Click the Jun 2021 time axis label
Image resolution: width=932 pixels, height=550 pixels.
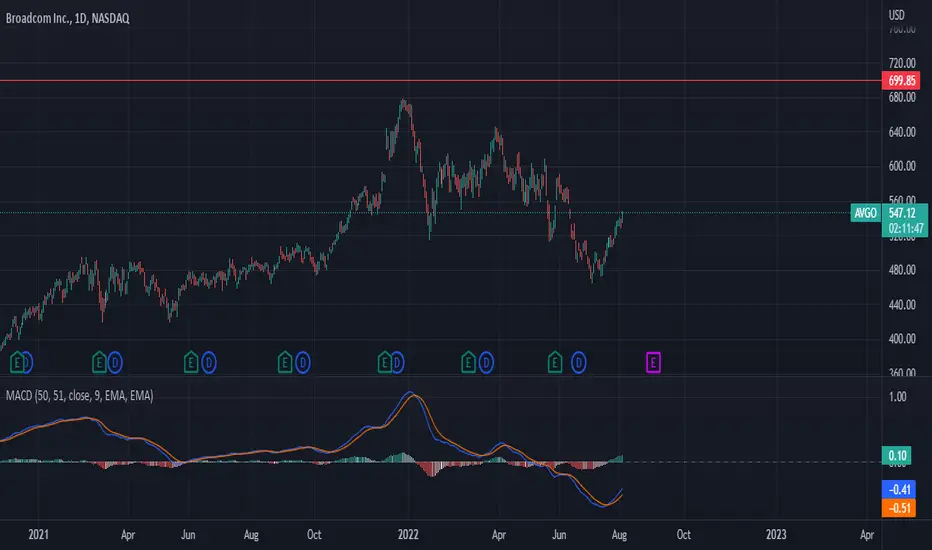tap(188, 535)
